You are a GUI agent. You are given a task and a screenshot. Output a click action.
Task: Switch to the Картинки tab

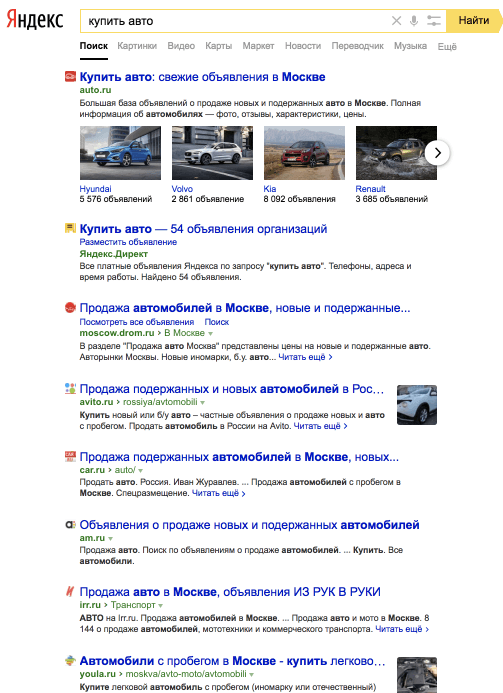click(x=137, y=46)
